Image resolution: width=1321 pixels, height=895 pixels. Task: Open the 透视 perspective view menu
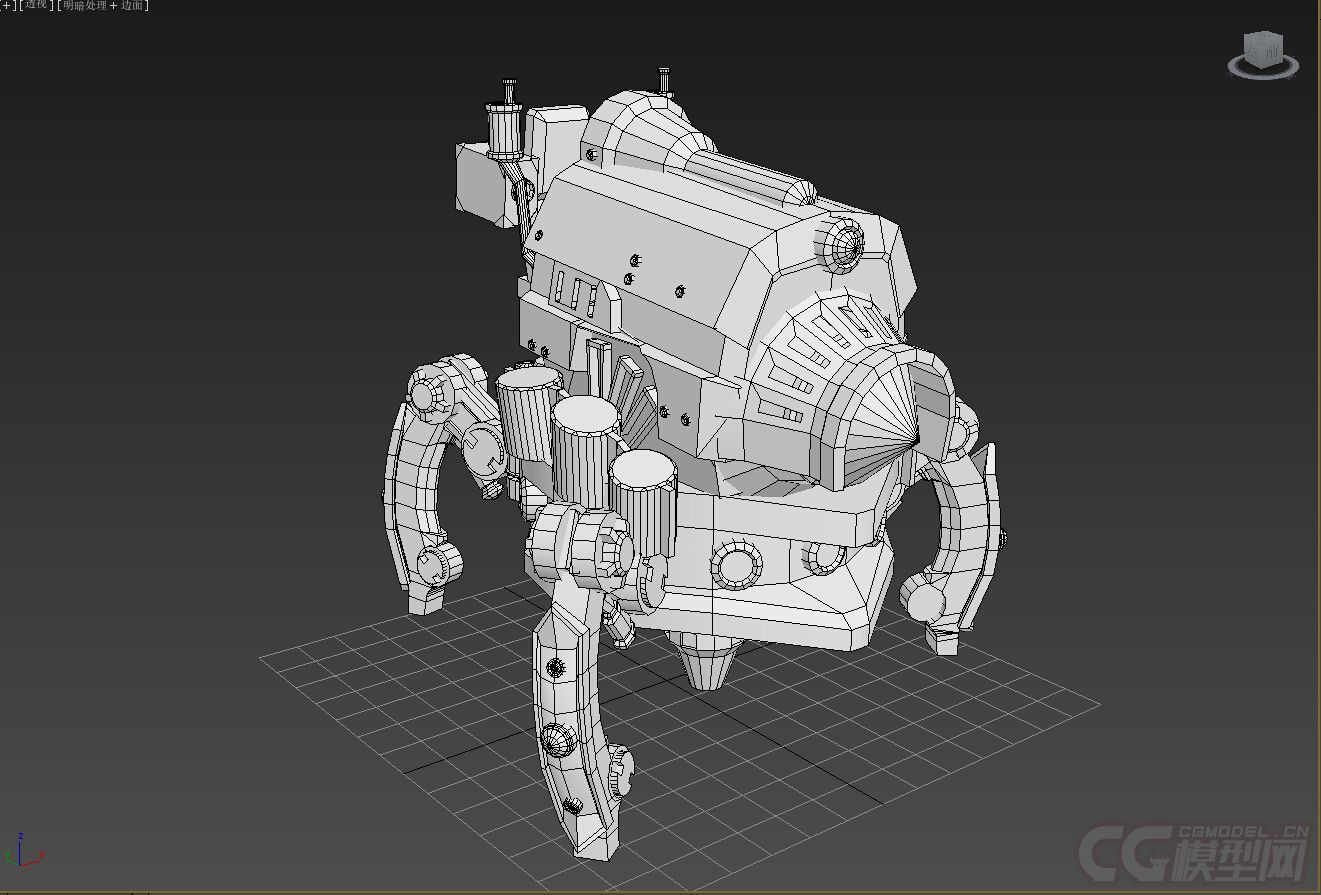(37, 5)
